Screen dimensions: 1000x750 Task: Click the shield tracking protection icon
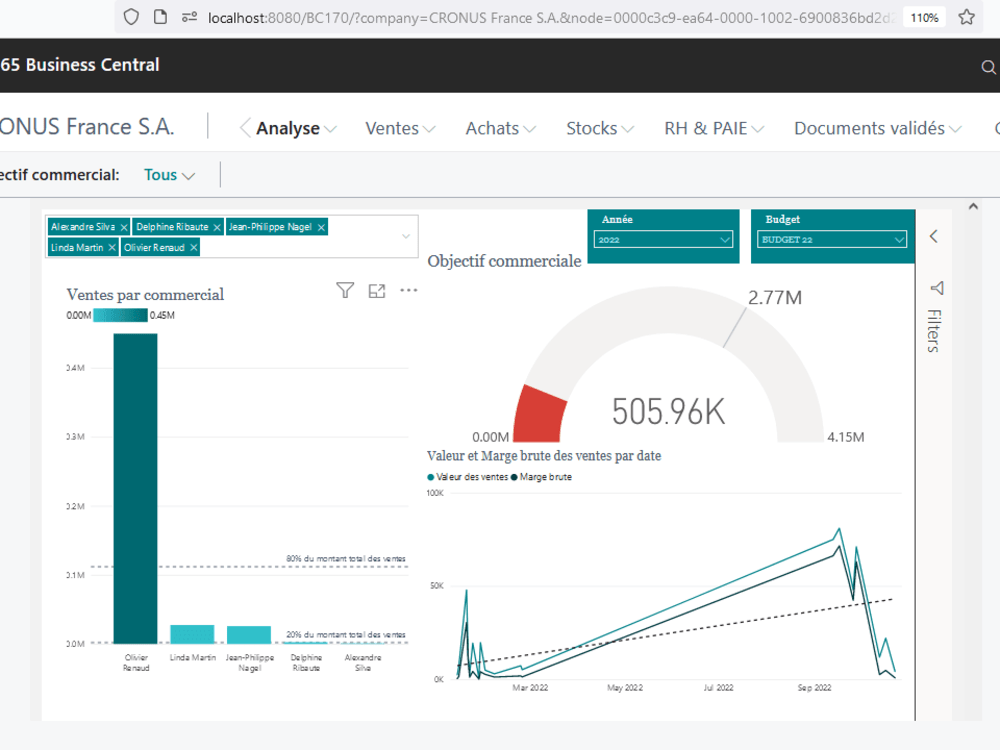point(131,17)
